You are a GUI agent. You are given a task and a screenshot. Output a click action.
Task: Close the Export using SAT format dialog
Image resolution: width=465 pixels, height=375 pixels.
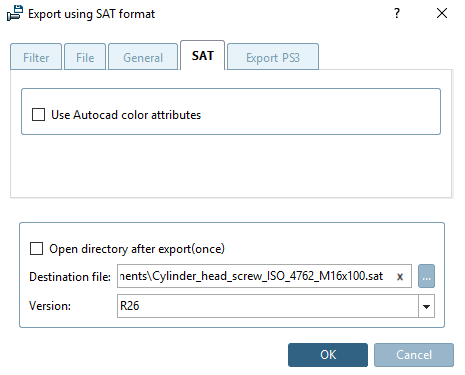coord(442,13)
